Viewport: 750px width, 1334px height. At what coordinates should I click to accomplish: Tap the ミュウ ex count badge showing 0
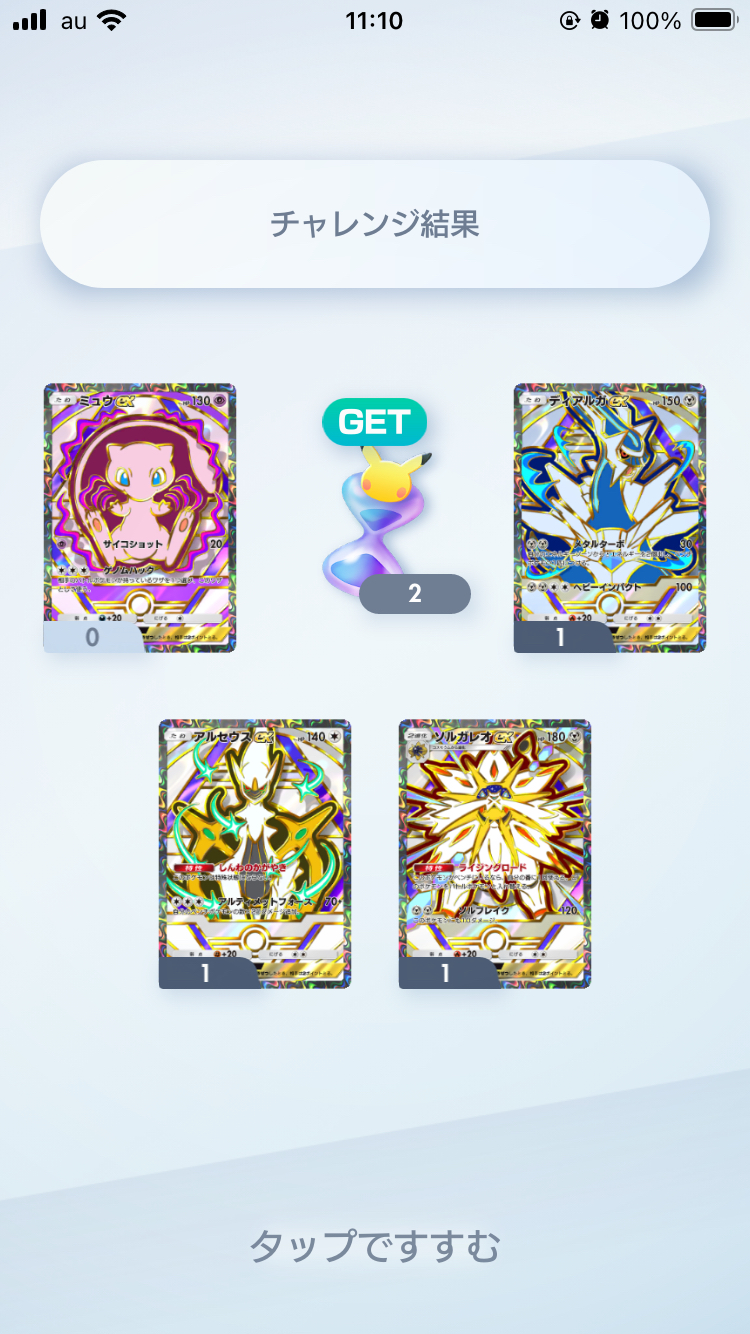pos(93,637)
